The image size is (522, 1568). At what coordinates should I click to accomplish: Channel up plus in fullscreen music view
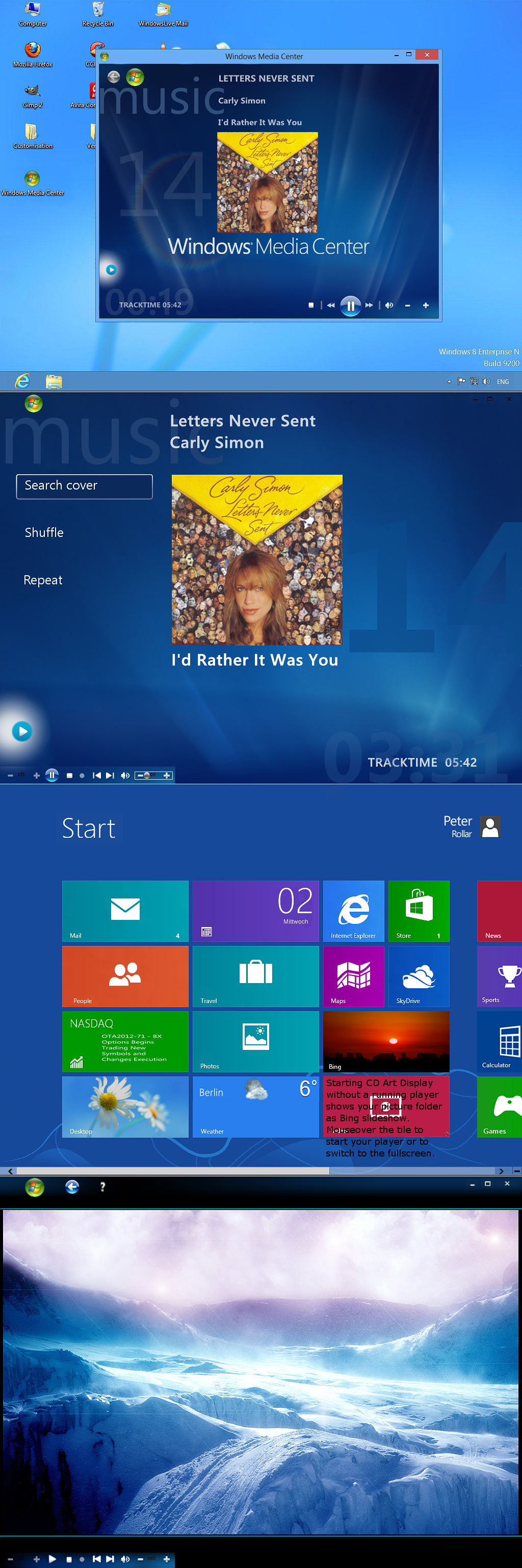tap(37, 776)
